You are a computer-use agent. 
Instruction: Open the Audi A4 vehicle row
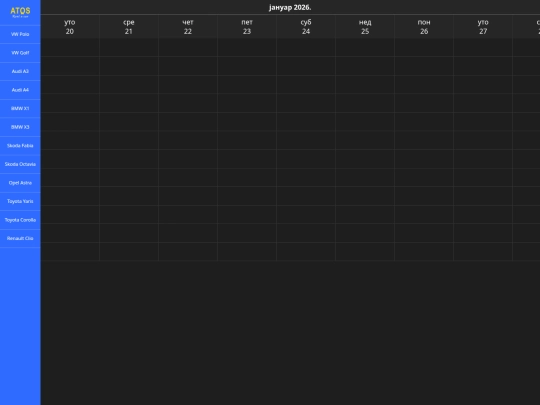20,90
